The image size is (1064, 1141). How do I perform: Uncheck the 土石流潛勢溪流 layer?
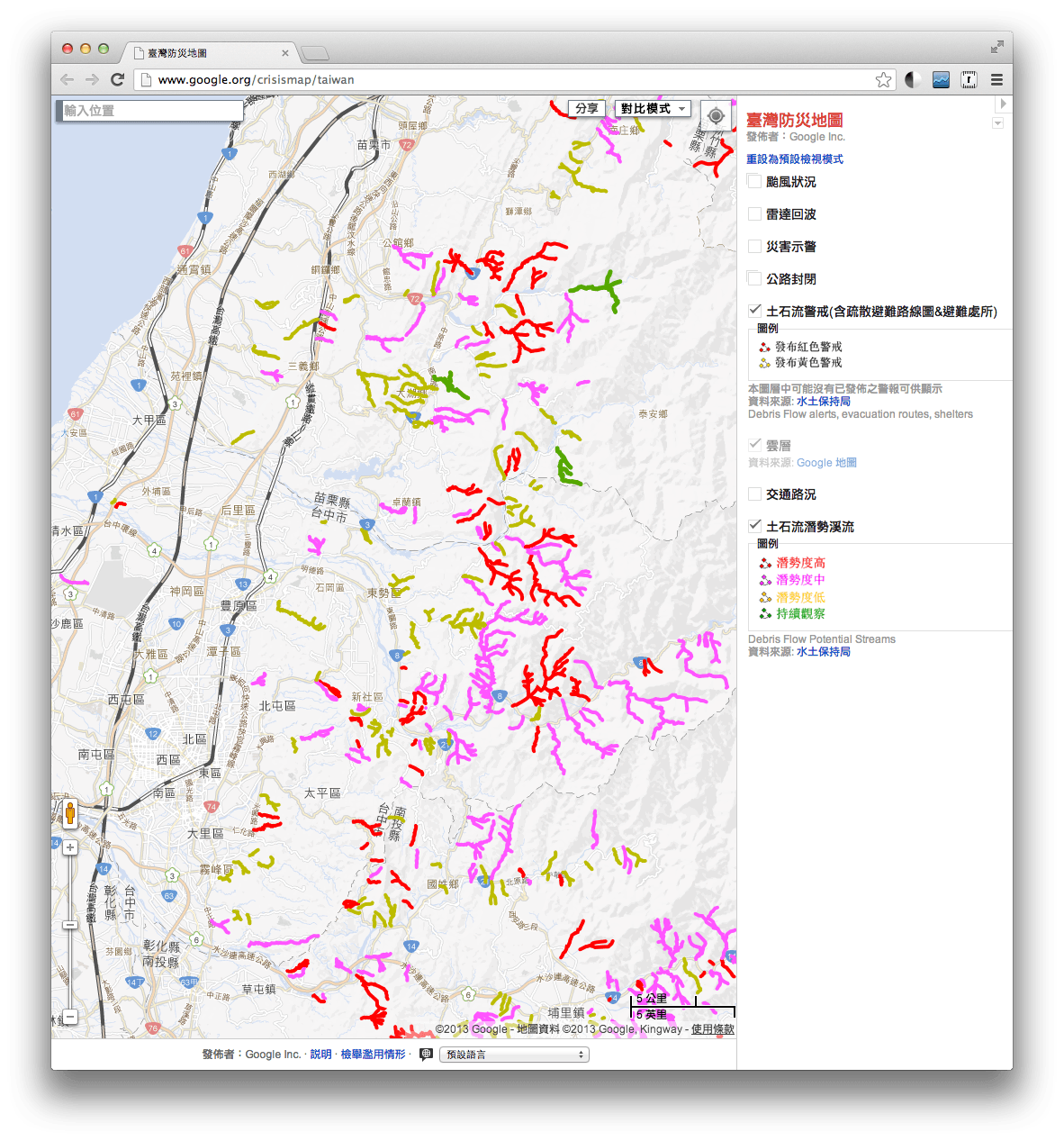(x=754, y=525)
